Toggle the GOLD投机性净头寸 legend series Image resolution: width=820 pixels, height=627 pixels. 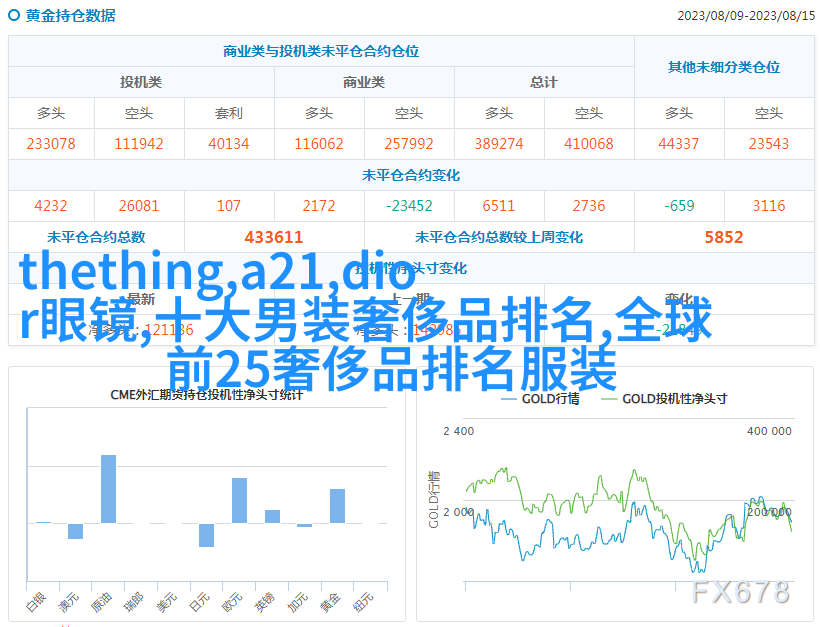(664, 399)
